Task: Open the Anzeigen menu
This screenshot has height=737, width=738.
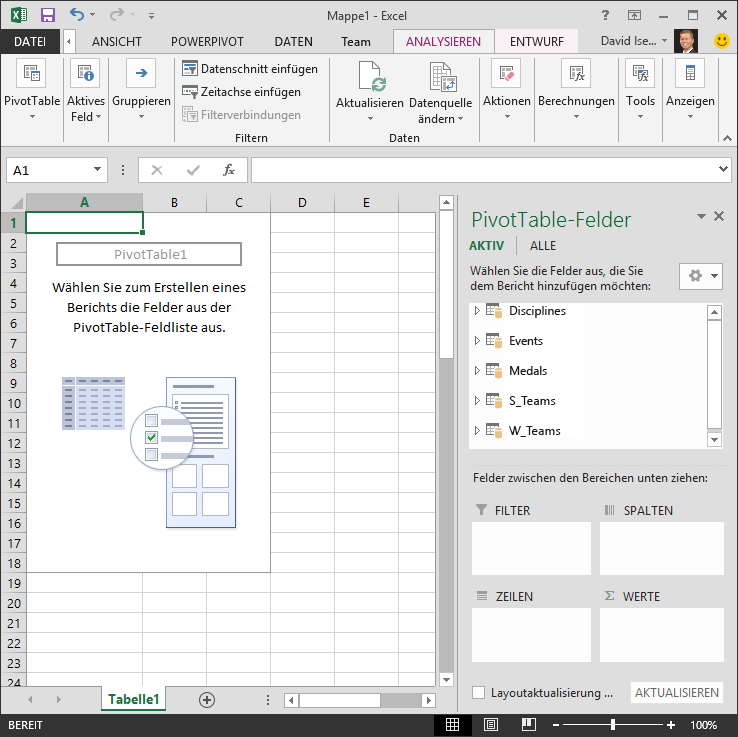Action: pos(690,89)
